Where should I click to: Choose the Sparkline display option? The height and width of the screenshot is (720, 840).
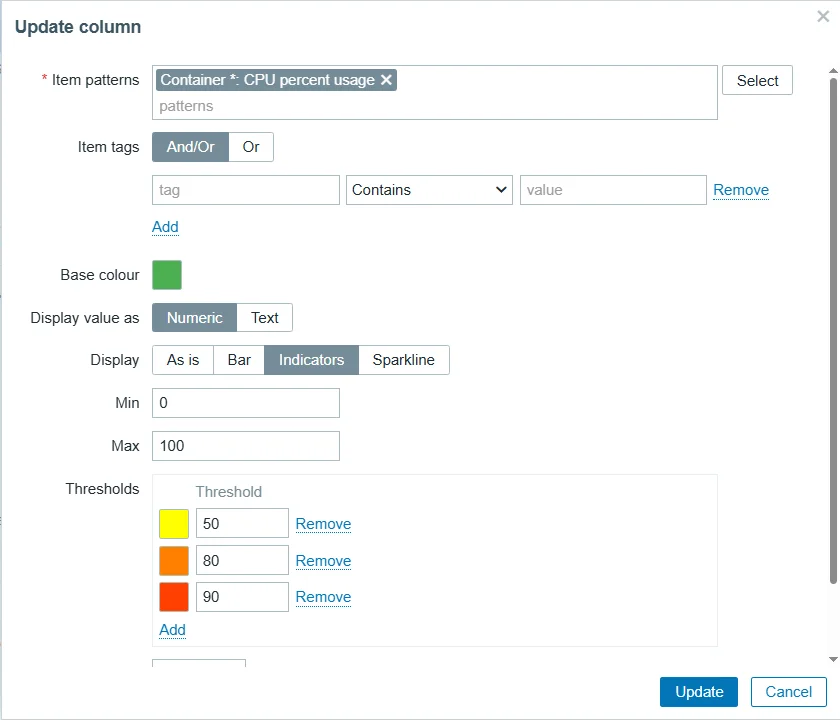pos(403,360)
